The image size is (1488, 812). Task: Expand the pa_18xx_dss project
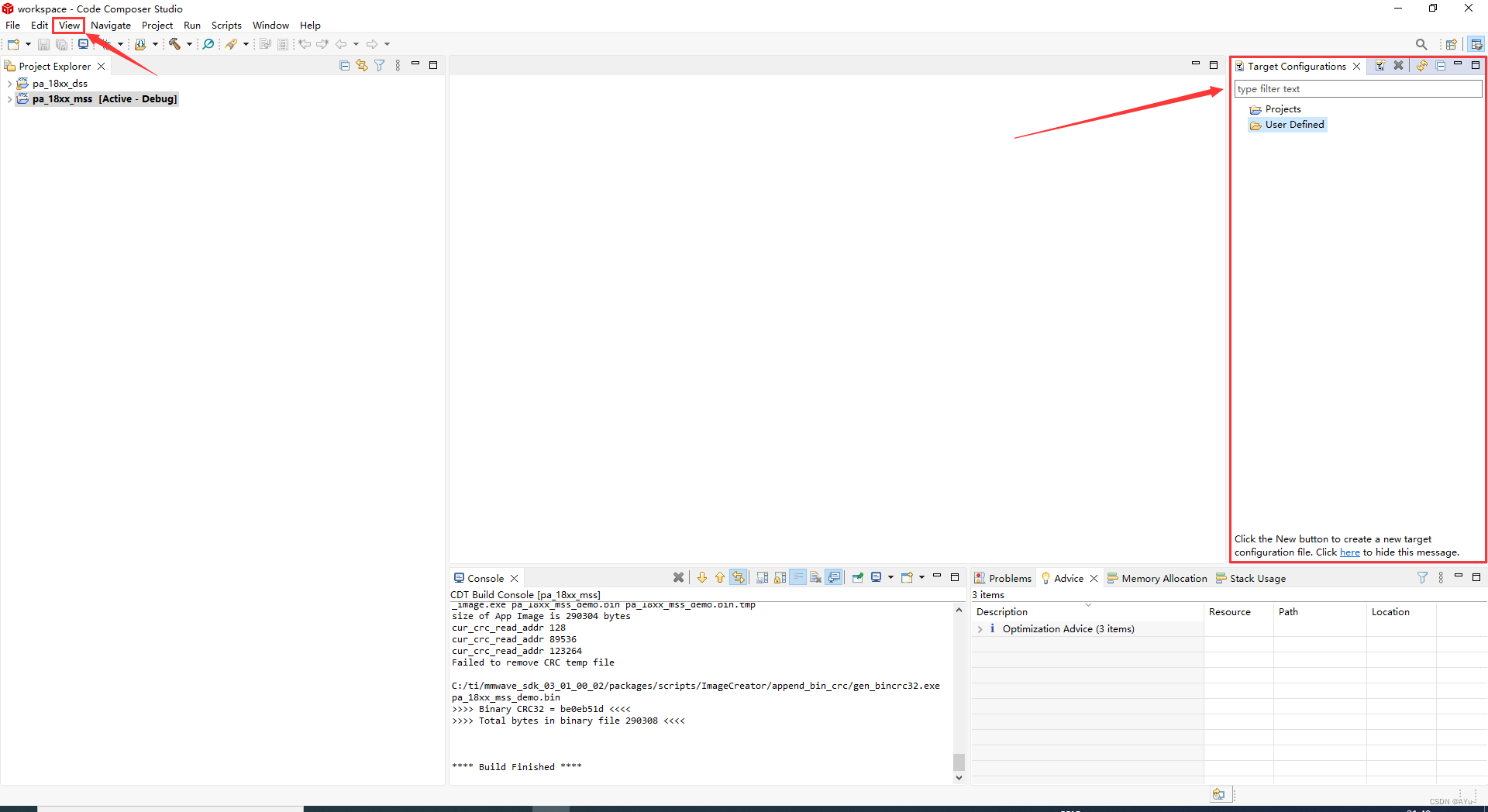pyautogui.click(x=9, y=84)
